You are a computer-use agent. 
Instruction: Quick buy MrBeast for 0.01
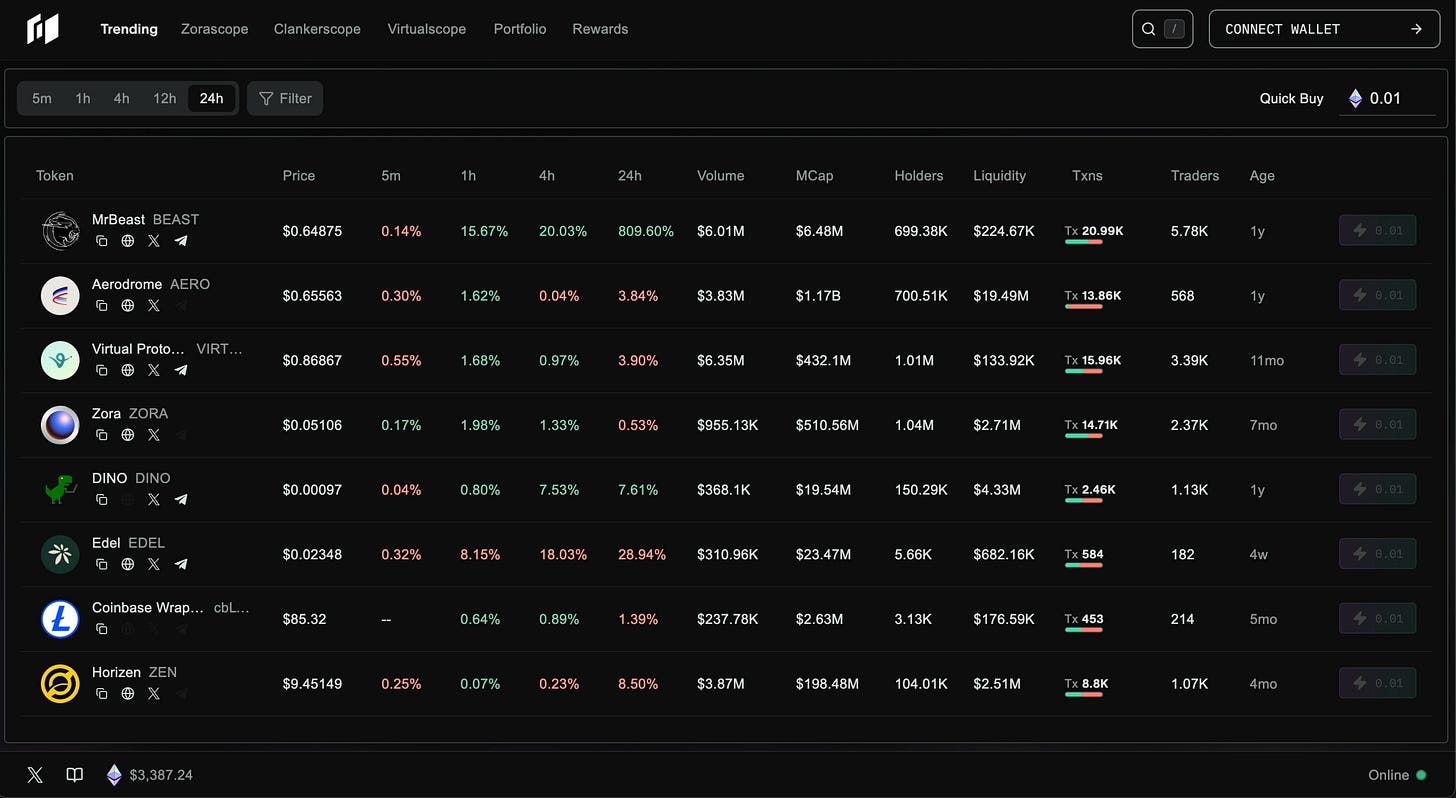tap(1377, 231)
